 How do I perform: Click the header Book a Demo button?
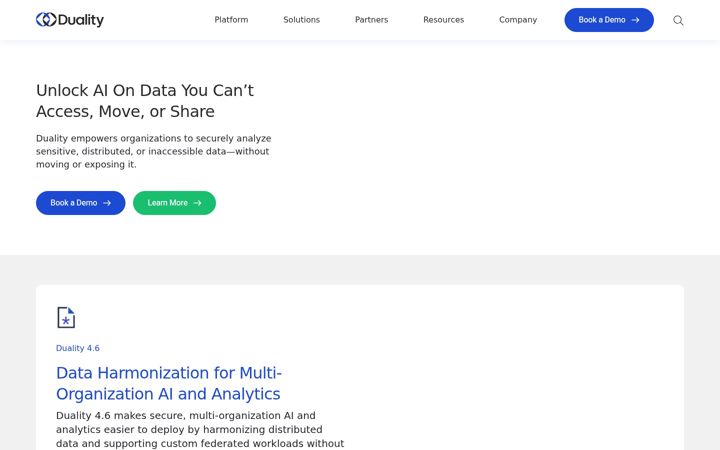[x=609, y=20]
